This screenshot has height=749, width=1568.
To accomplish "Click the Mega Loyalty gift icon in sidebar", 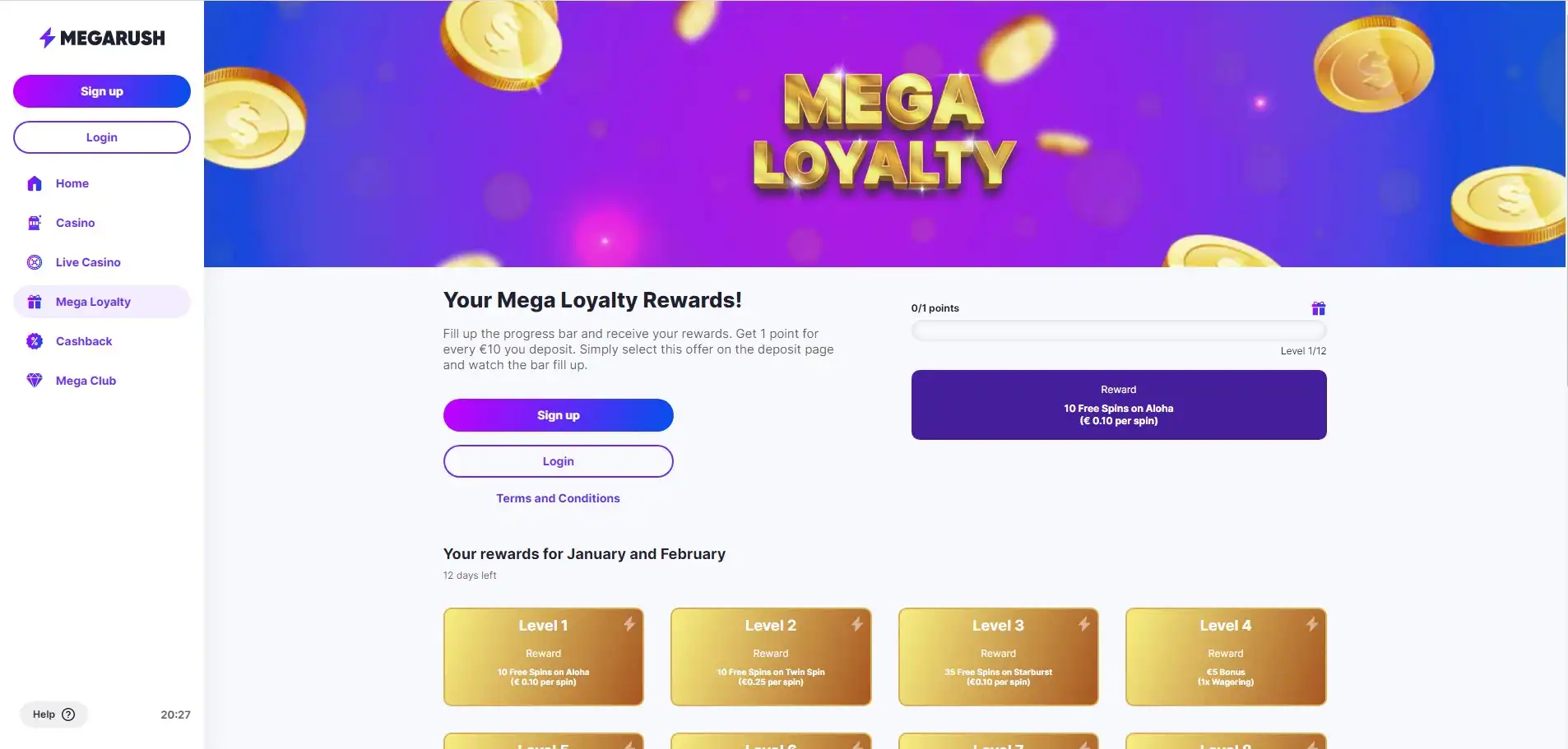I will [35, 302].
